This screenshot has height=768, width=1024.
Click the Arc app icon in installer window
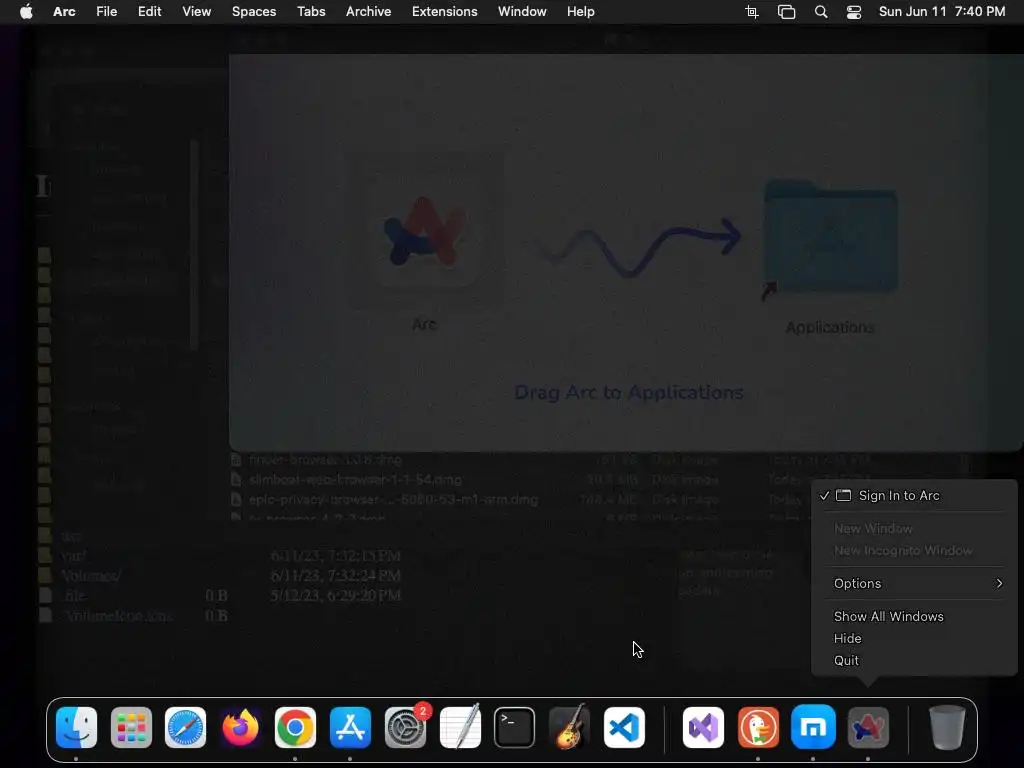[424, 231]
